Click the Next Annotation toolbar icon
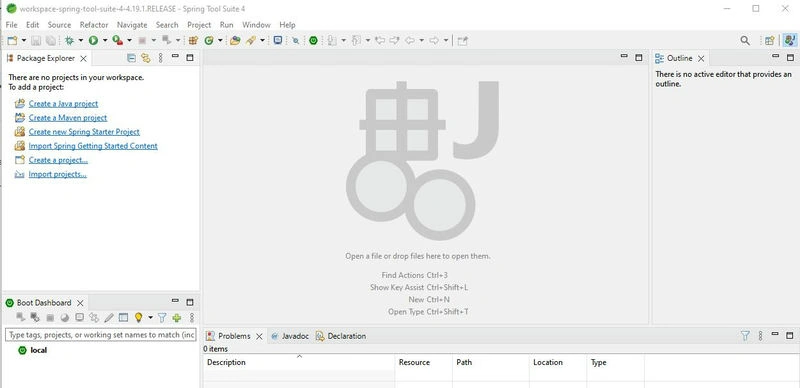This screenshot has width=800, height=388. pyautogui.click(x=332, y=40)
